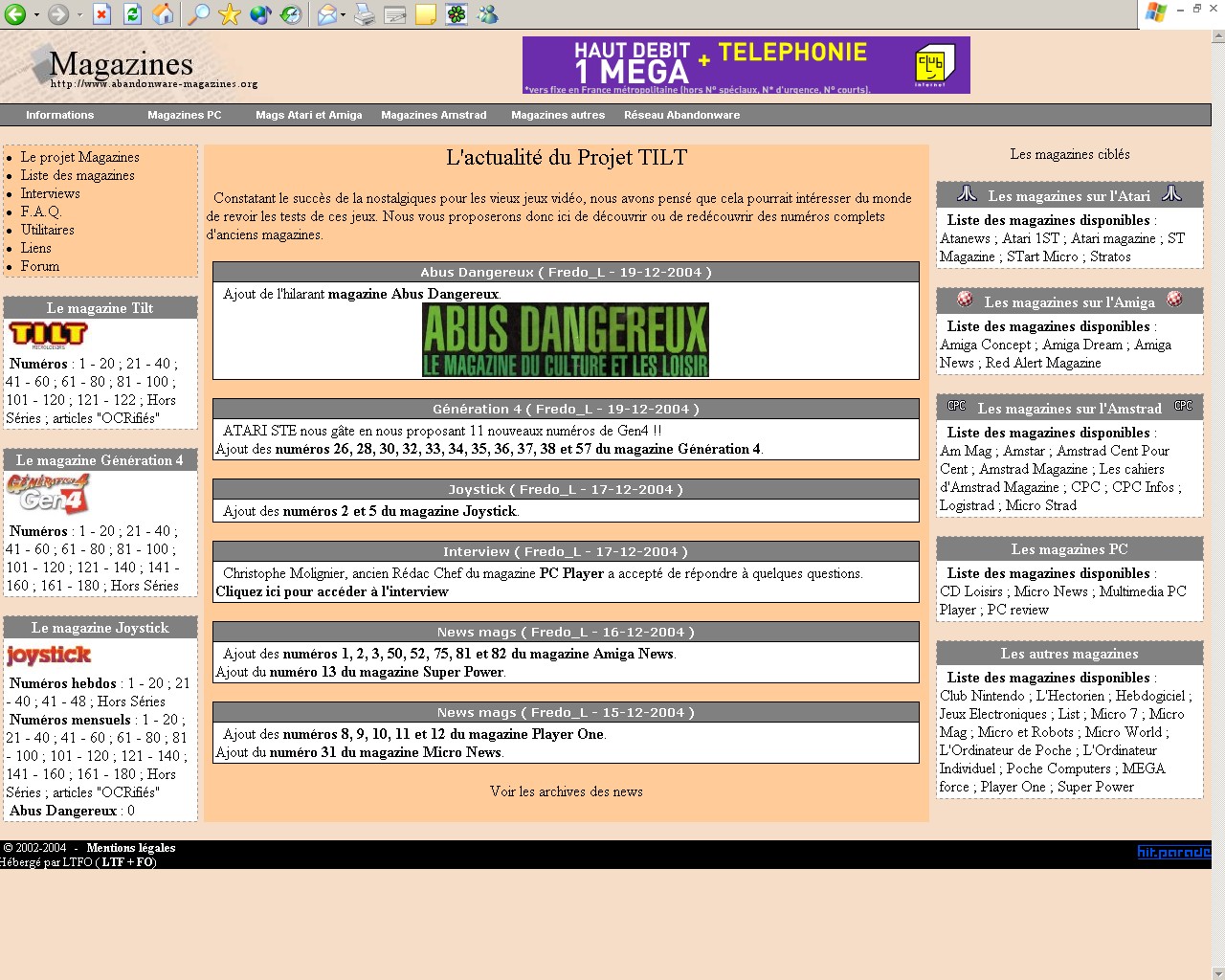Refresh the page with the green arrows icon
1225x980 pixels.
pos(133,14)
